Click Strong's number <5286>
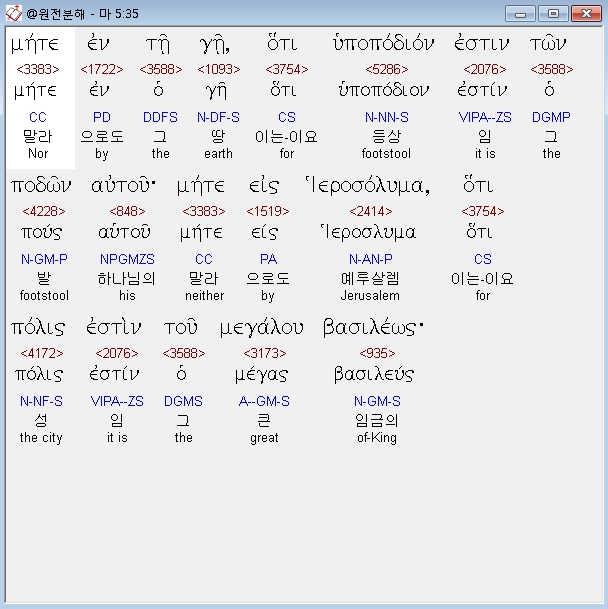Image resolution: width=608 pixels, height=609 pixels. (387, 69)
